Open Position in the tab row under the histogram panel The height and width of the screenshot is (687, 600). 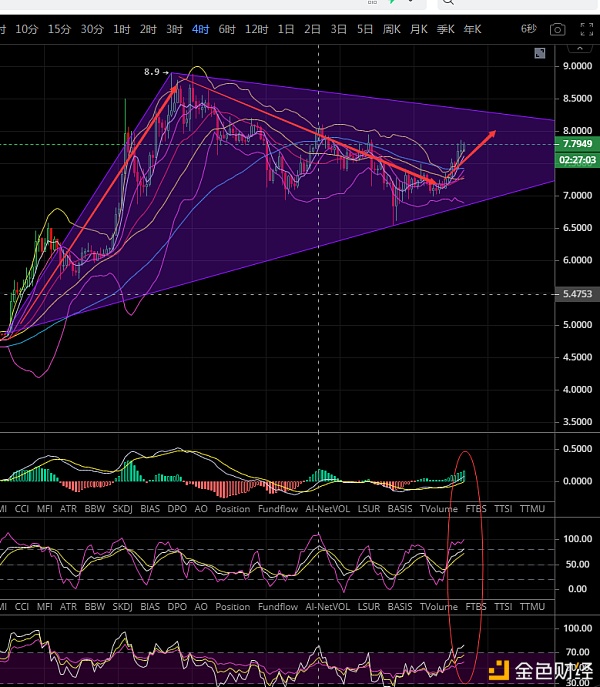click(x=233, y=509)
